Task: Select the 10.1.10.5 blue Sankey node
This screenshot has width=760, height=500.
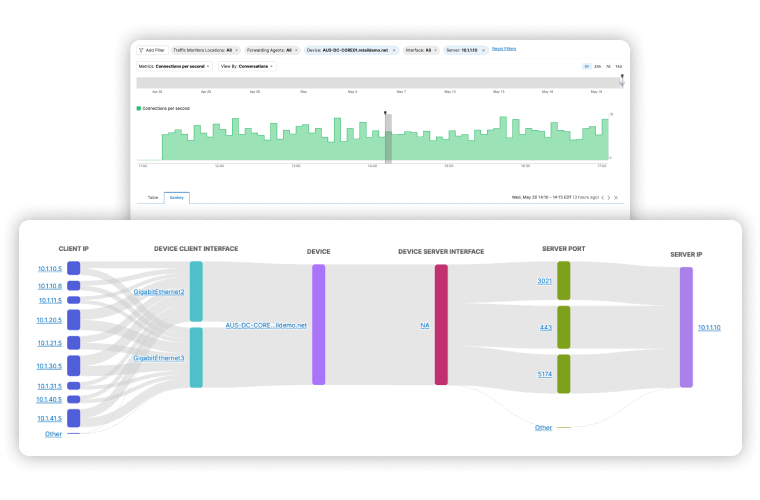Action: coord(74,268)
